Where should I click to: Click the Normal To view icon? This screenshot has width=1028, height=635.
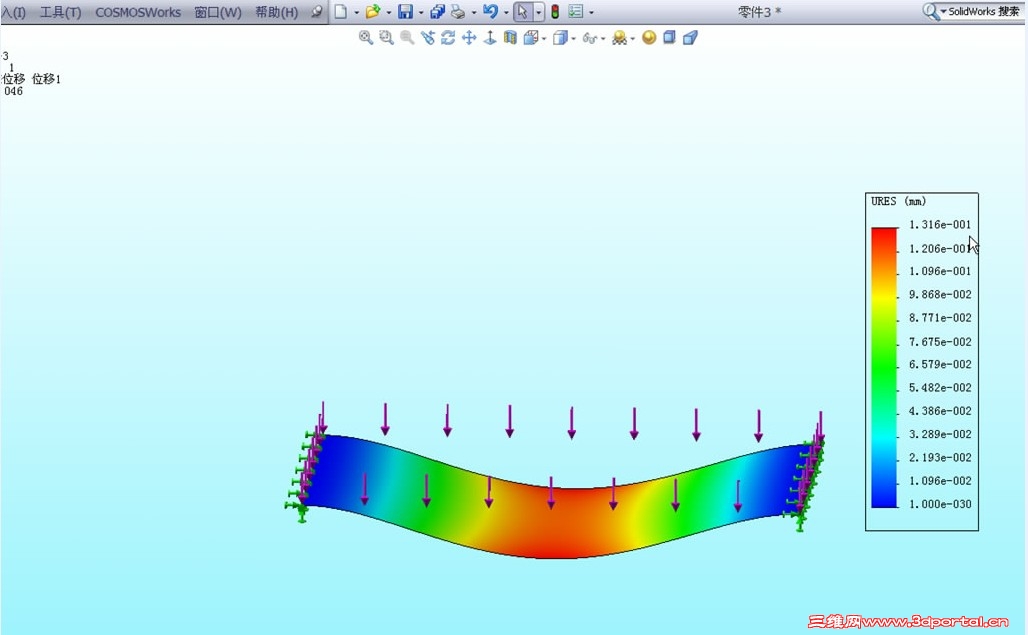pos(490,37)
